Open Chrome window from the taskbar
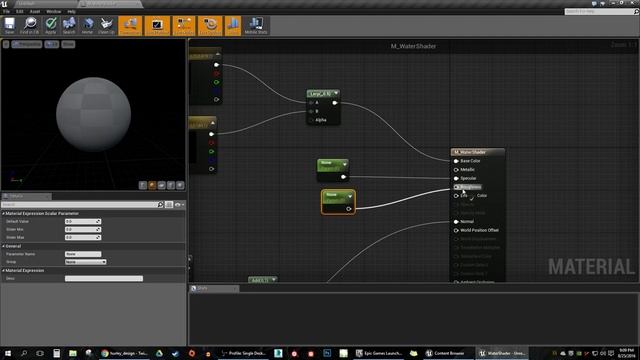 [x=124, y=353]
